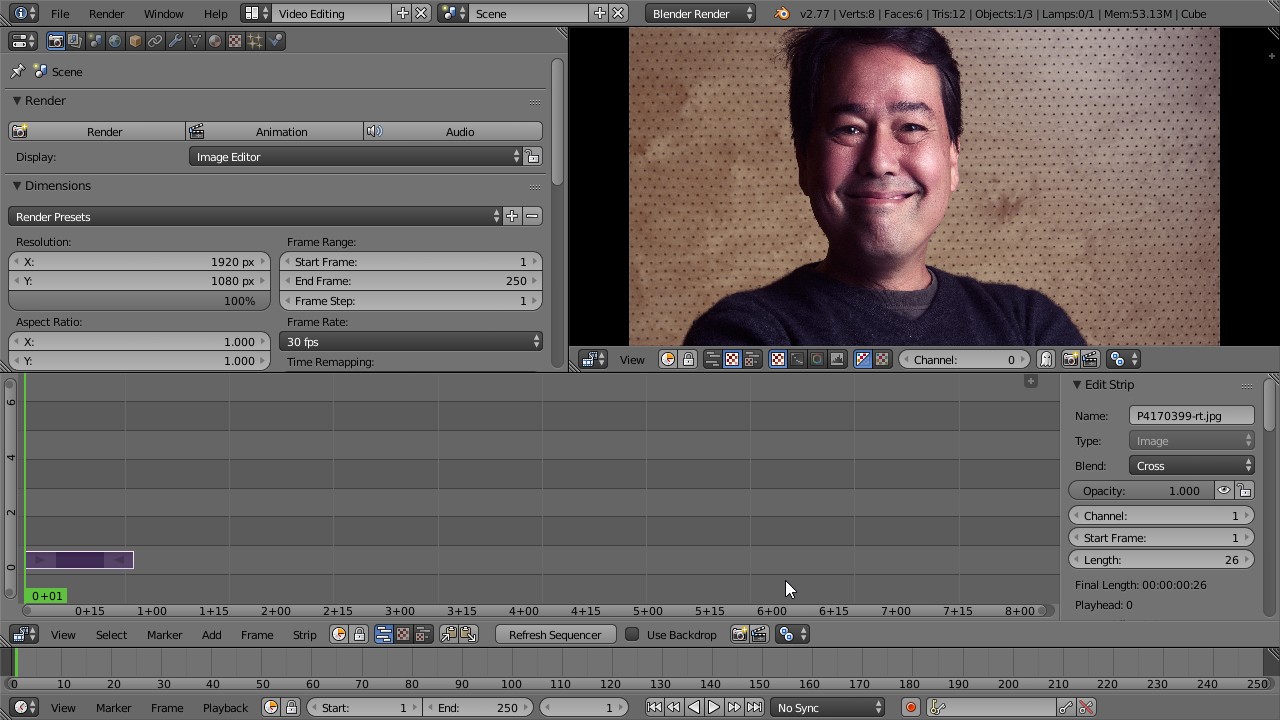Screen dimensions: 1280x720
Task: Add a new screen layout (plus next to Video Editing)
Action: [x=403, y=13]
